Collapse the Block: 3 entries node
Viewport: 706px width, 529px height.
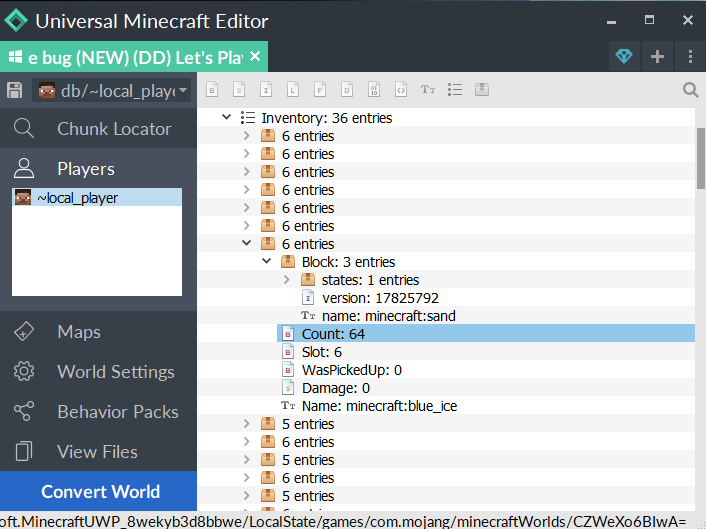pyautogui.click(x=267, y=262)
